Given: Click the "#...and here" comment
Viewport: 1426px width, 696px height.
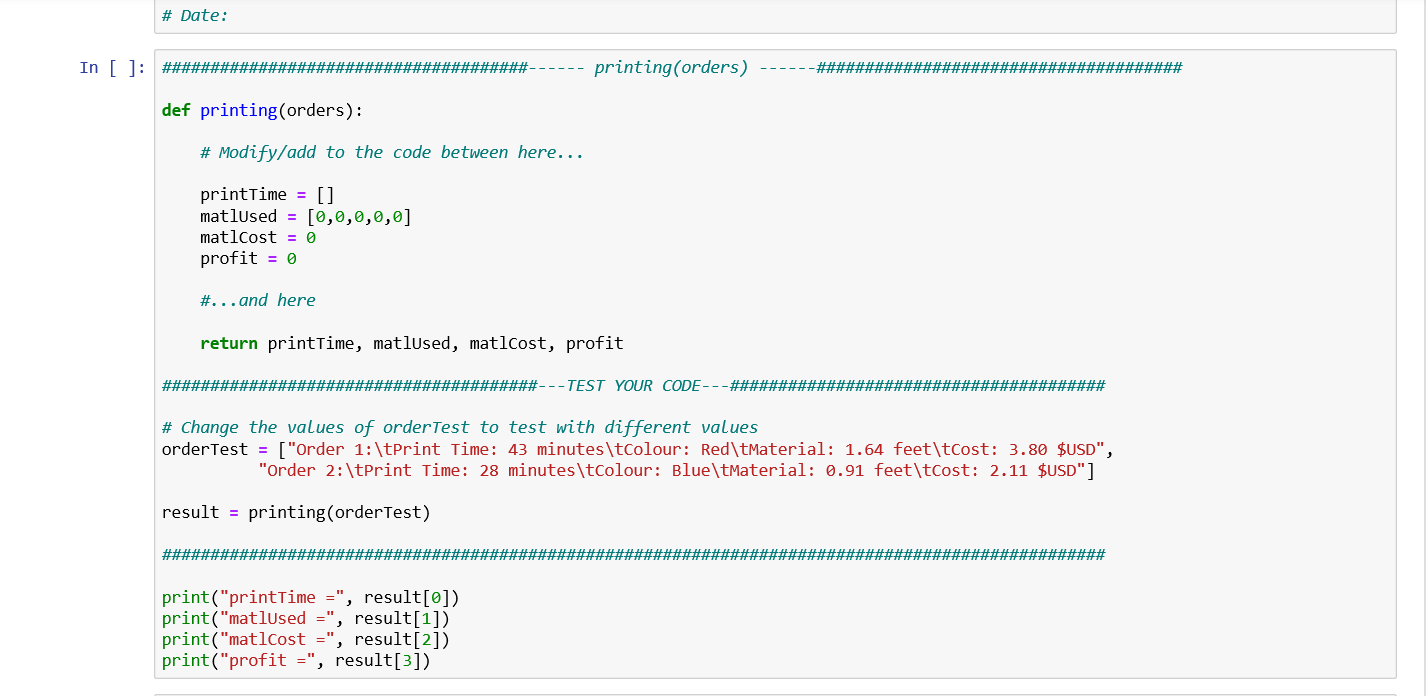Looking at the screenshot, I should (x=258, y=301).
